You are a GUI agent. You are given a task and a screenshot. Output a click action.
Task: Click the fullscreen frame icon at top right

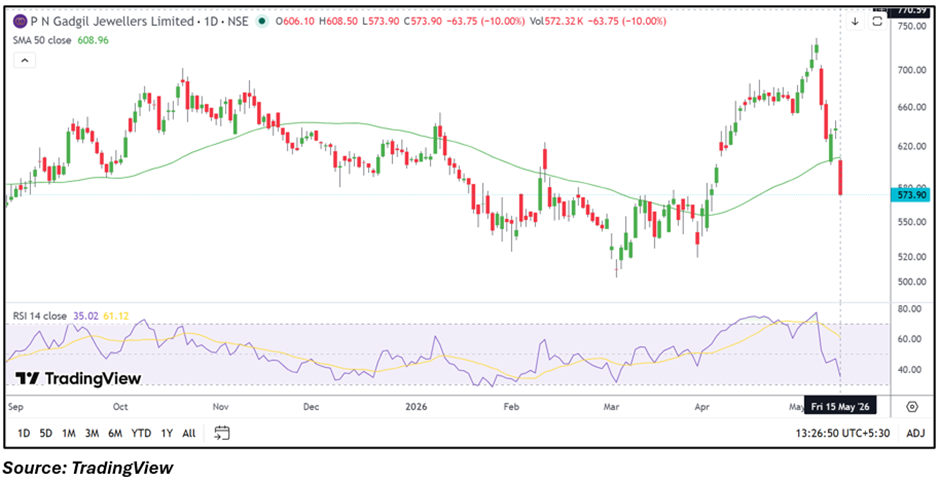877,22
